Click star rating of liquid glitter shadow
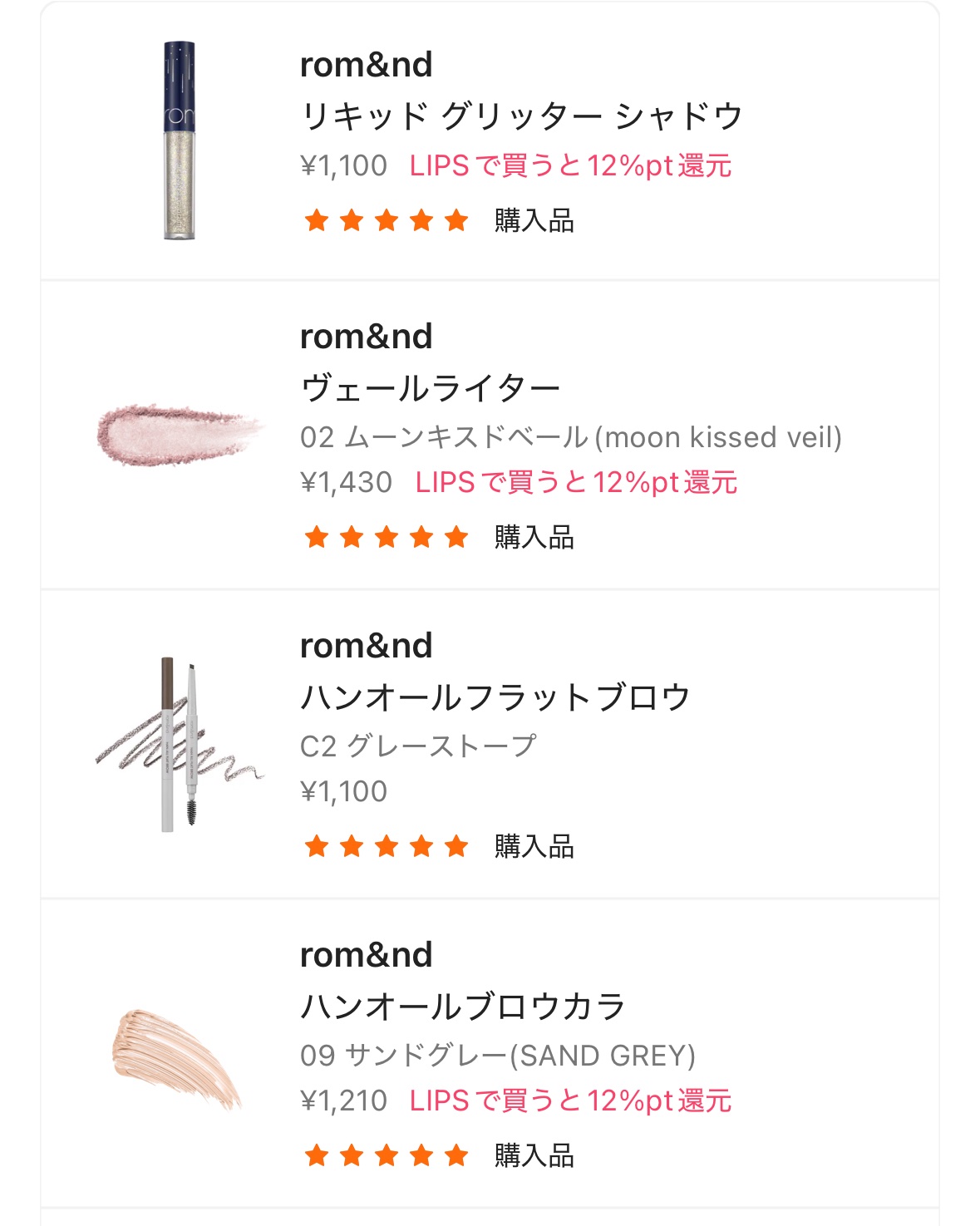980x1226 pixels. point(387,220)
